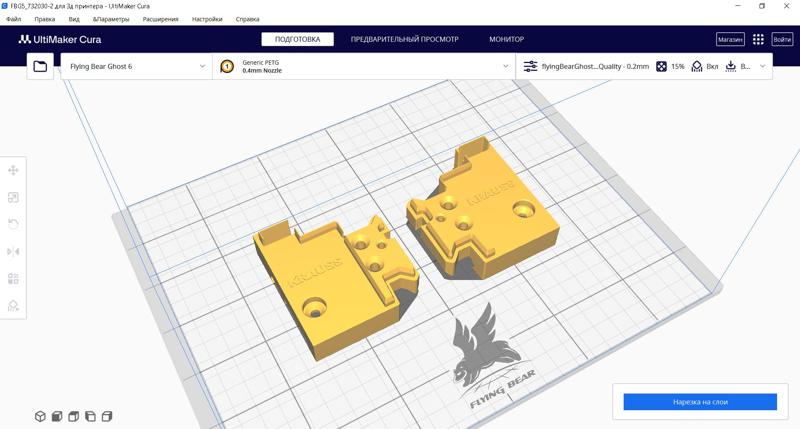Click the flyingBearGhost Quality 0.2mm profile text
This screenshot has height=429, width=800.
click(x=595, y=66)
